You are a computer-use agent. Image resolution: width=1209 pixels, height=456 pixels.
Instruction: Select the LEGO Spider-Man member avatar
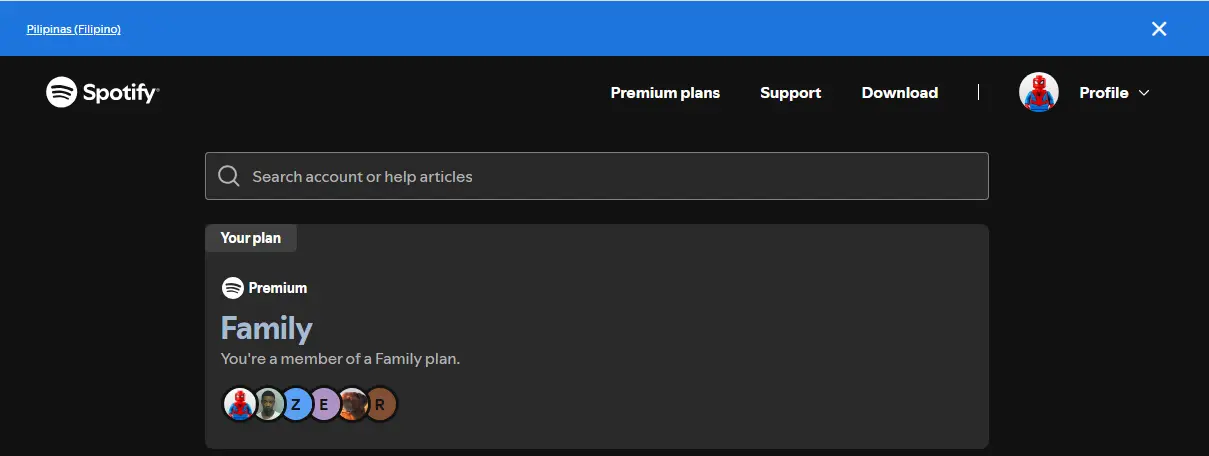pyautogui.click(x=239, y=404)
